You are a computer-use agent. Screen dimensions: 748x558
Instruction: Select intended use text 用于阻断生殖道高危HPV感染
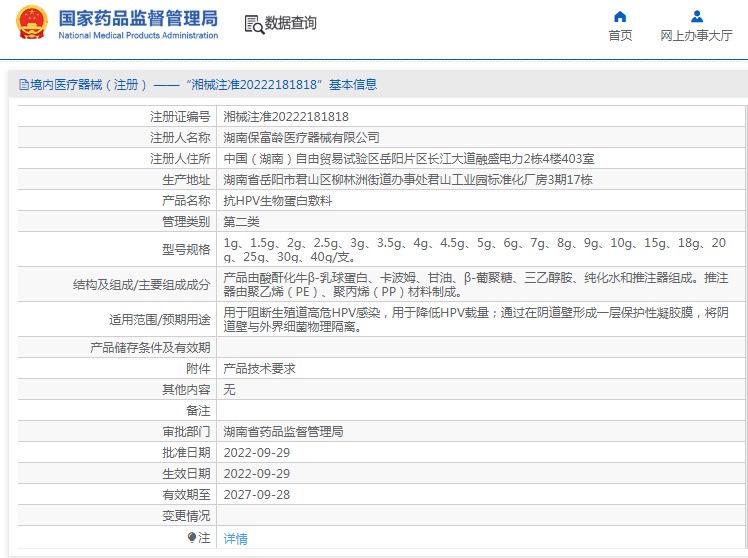pos(476,319)
